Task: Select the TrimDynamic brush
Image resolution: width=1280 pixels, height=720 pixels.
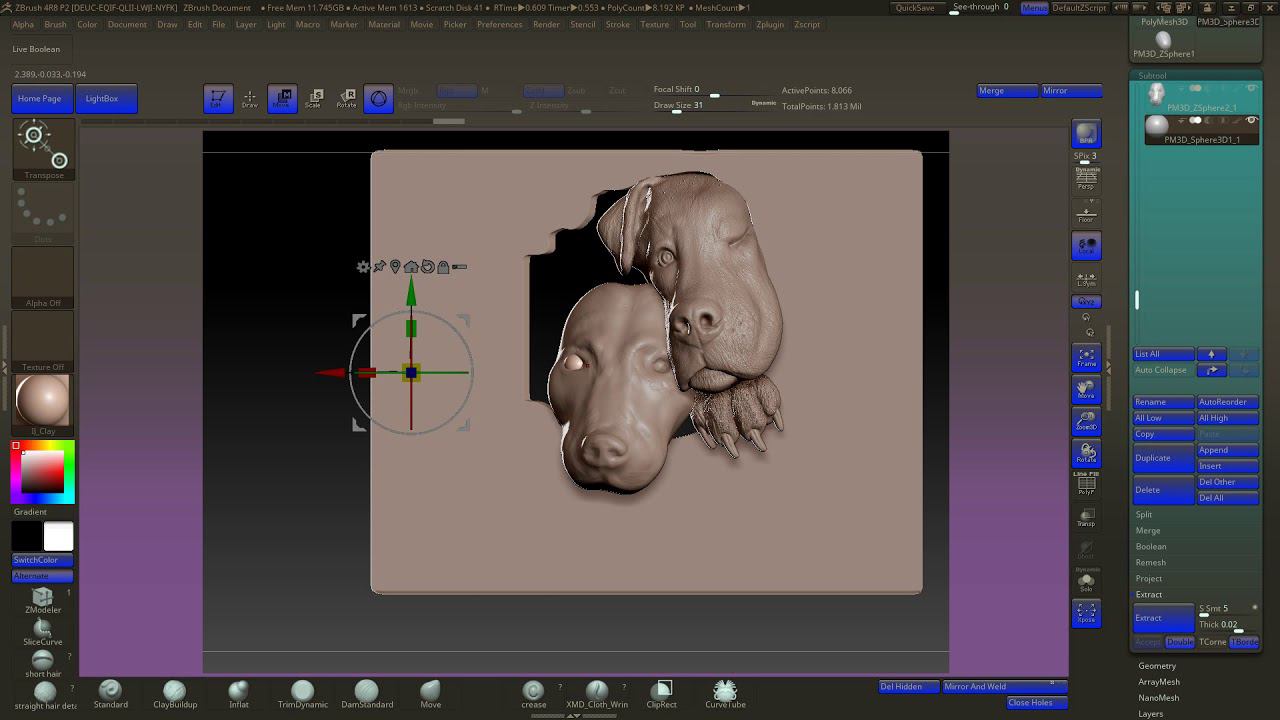Action: click(302, 692)
